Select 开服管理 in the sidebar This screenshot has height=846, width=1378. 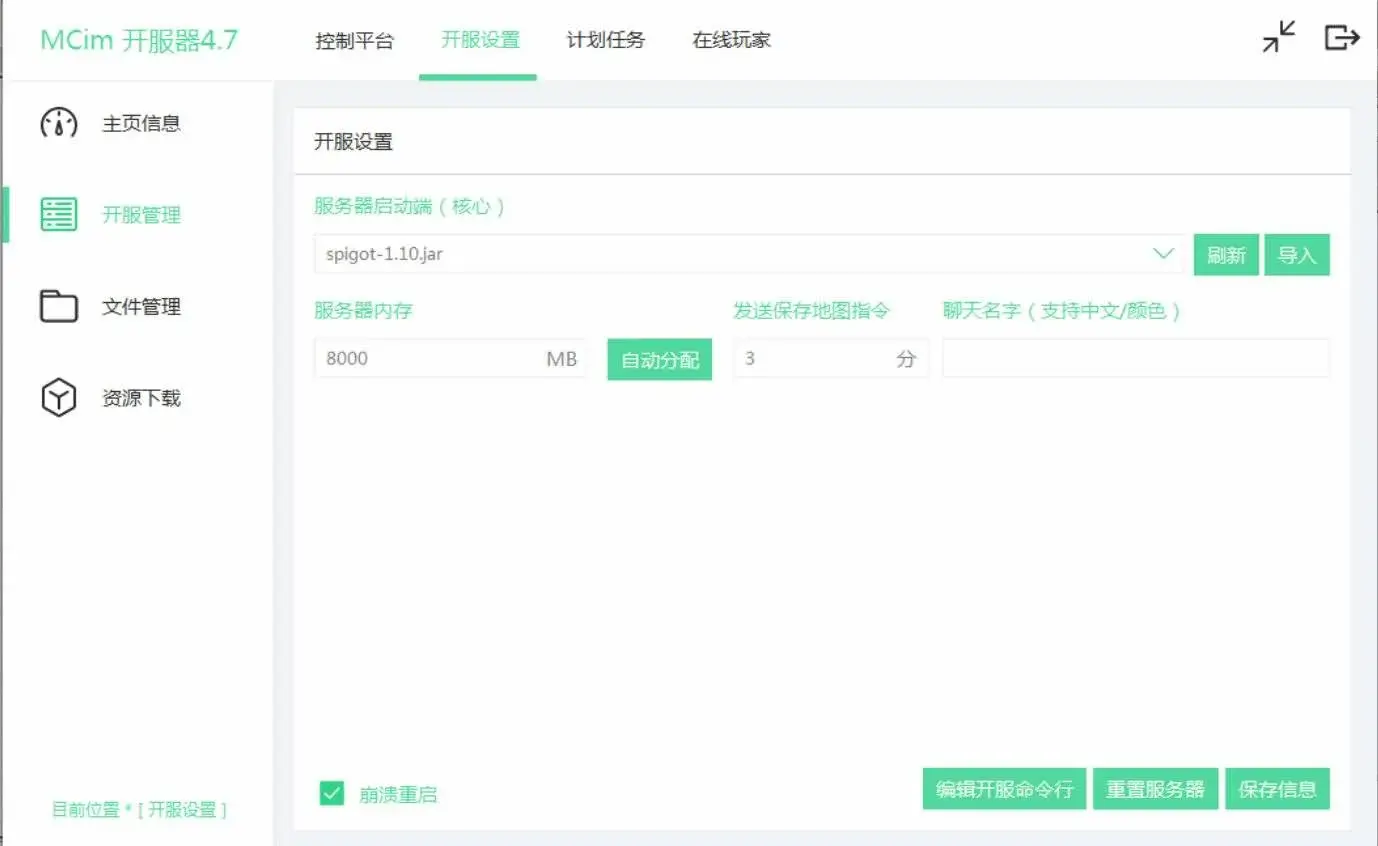(141, 215)
